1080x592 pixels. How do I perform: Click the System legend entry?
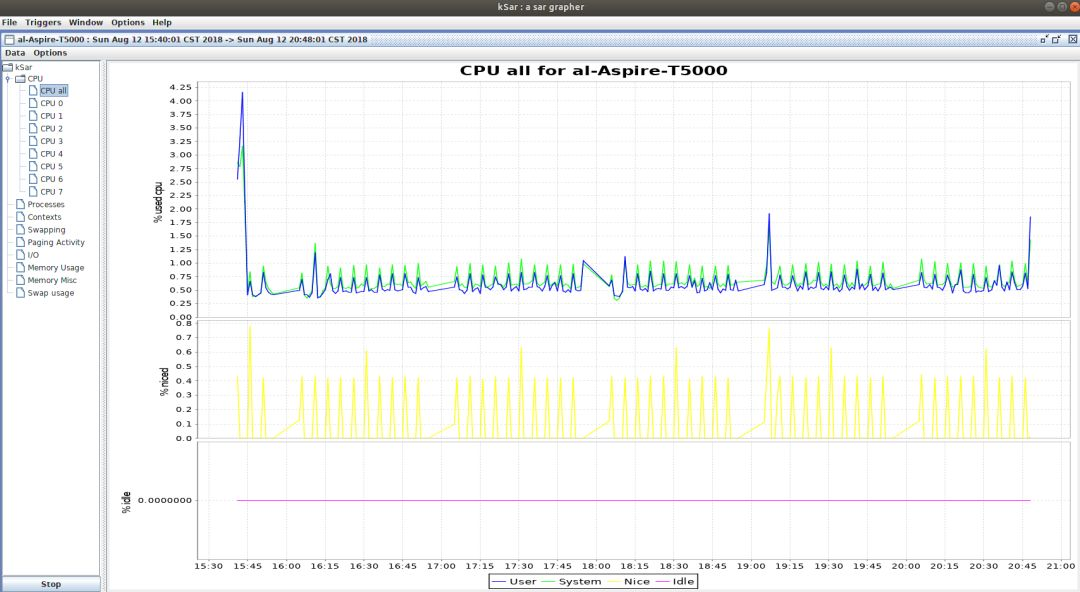571,582
